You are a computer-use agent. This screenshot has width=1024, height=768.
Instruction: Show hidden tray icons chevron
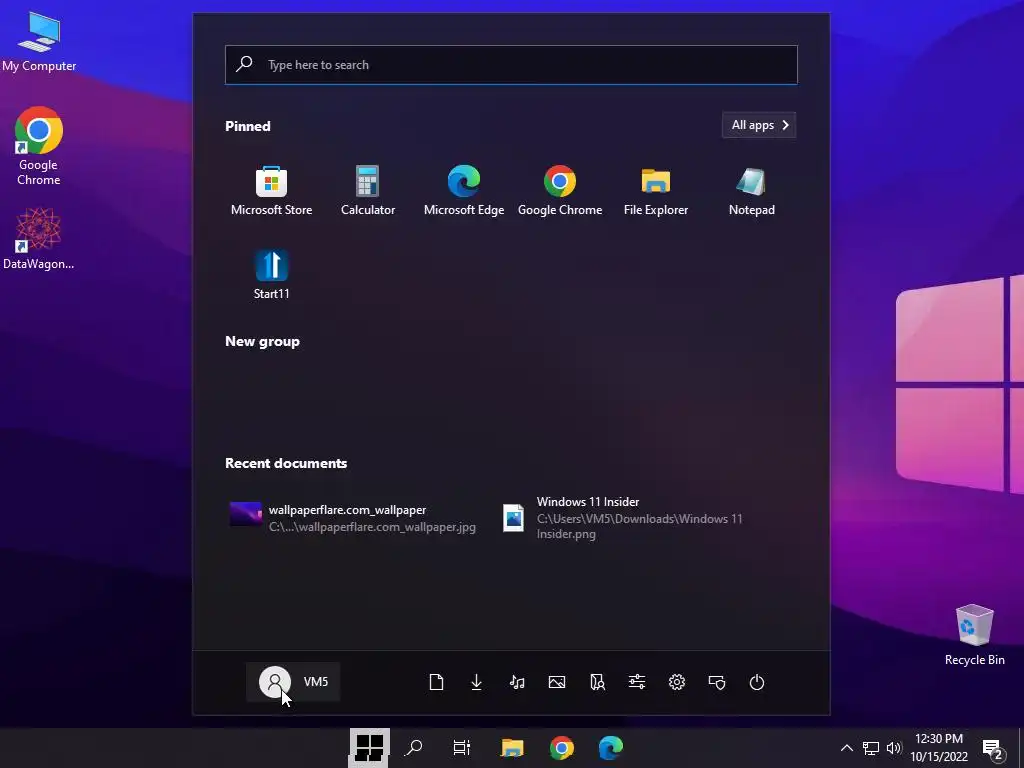pyautogui.click(x=846, y=748)
